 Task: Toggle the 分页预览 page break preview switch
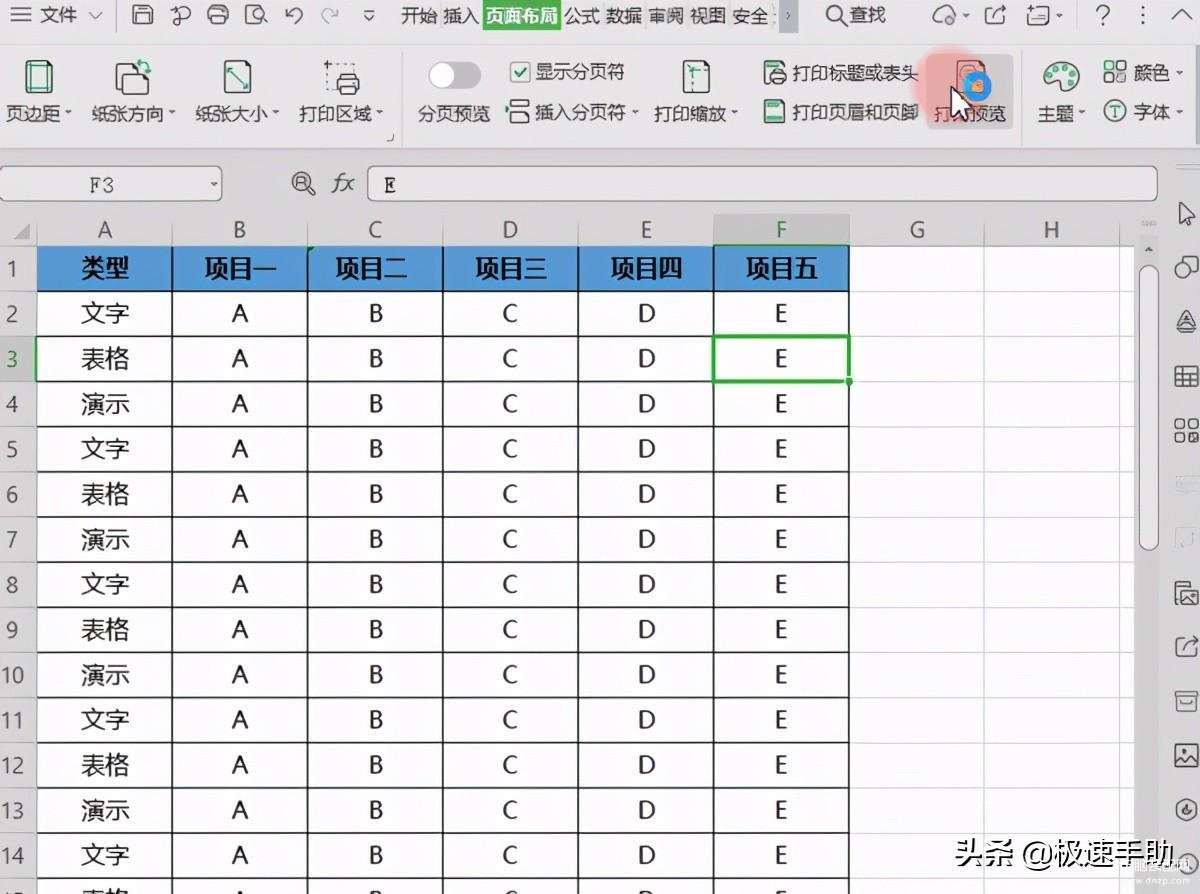point(455,75)
